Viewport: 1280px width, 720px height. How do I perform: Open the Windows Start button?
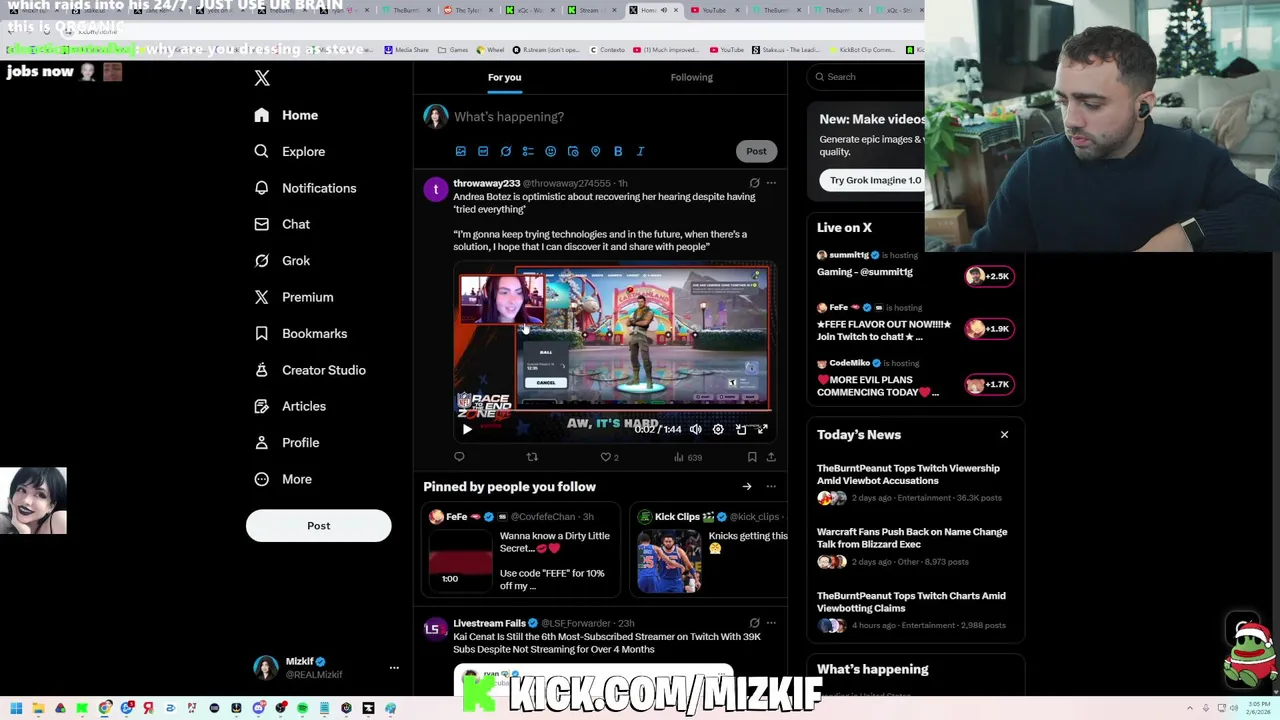16,709
